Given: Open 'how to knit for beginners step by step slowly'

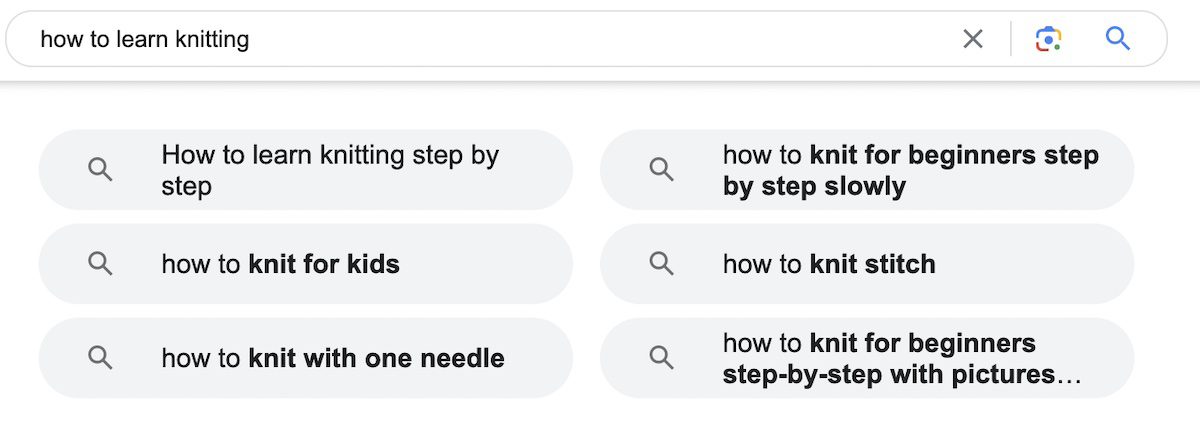Looking at the screenshot, I should 910,170.
